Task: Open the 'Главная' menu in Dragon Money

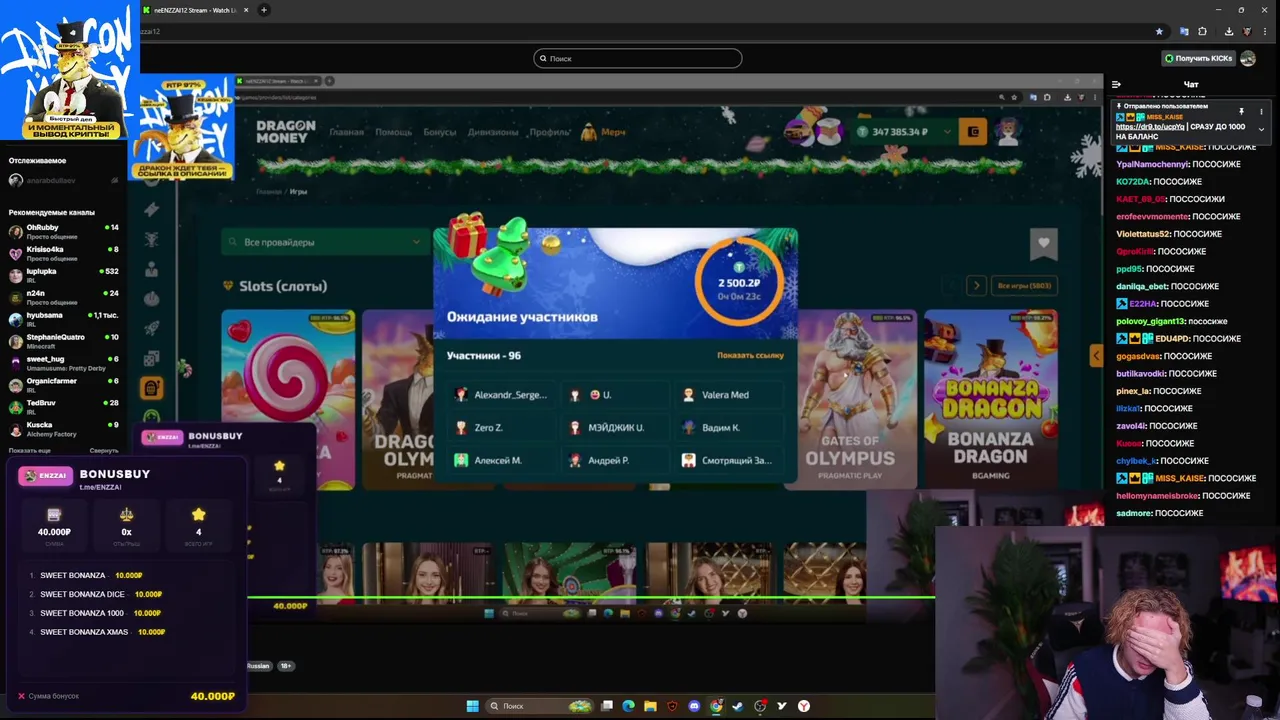Action: (347, 132)
